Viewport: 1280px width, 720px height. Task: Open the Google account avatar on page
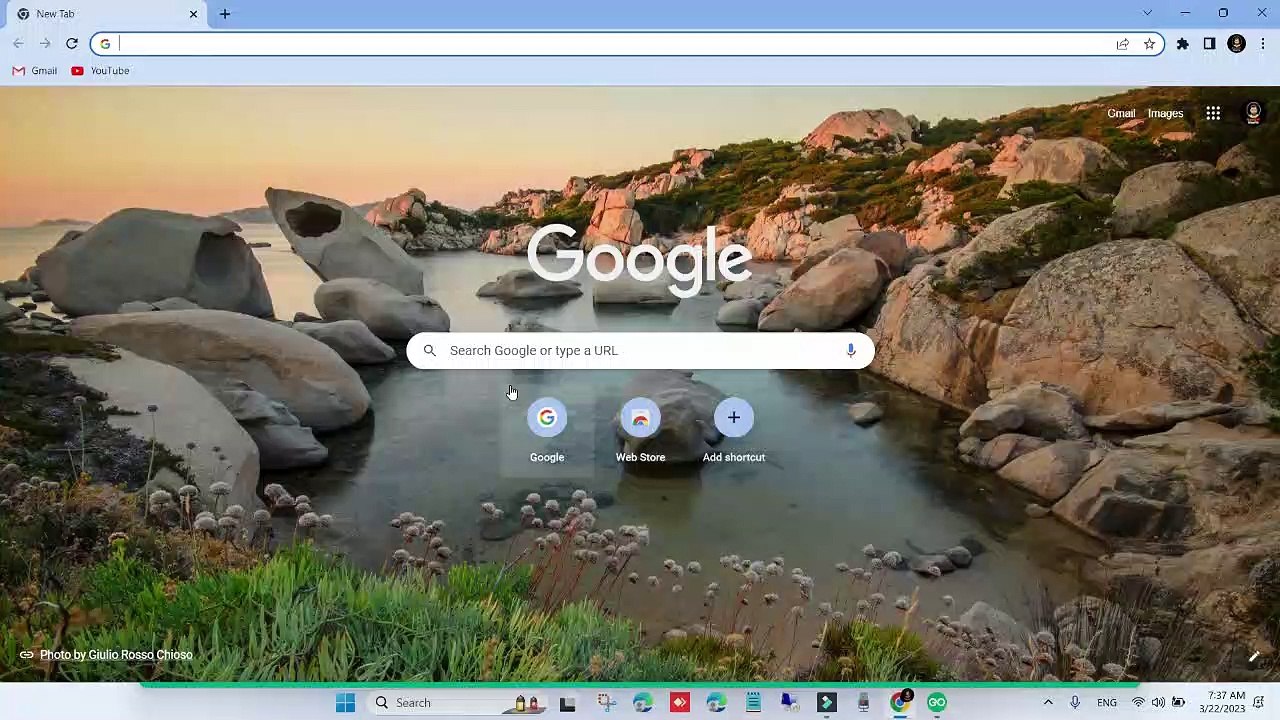(x=1253, y=114)
